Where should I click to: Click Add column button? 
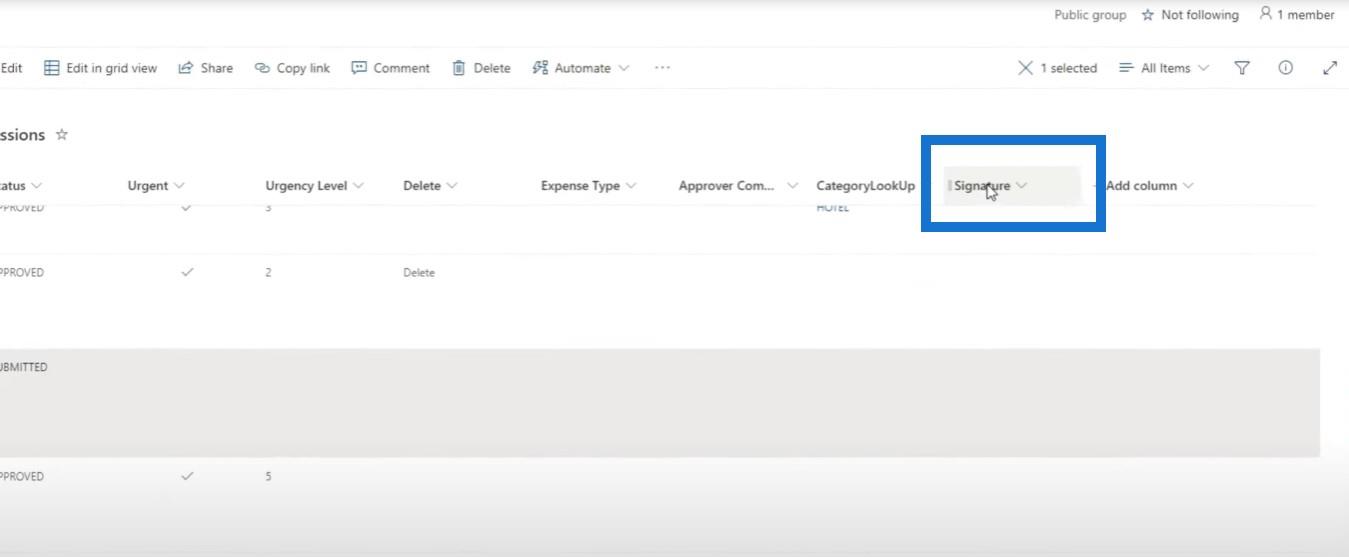[x=1149, y=186]
